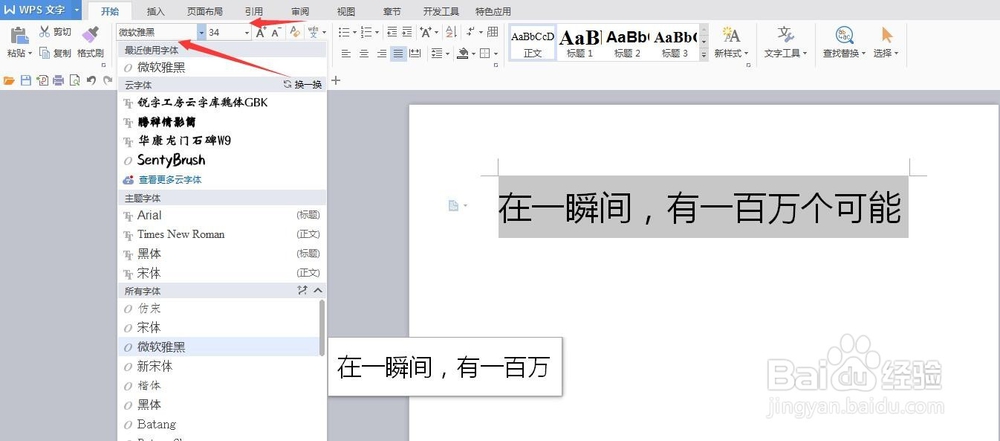Open the Paste (粘贴) dropdown arrow
The height and width of the screenshot is (441, 1000).
30,54
